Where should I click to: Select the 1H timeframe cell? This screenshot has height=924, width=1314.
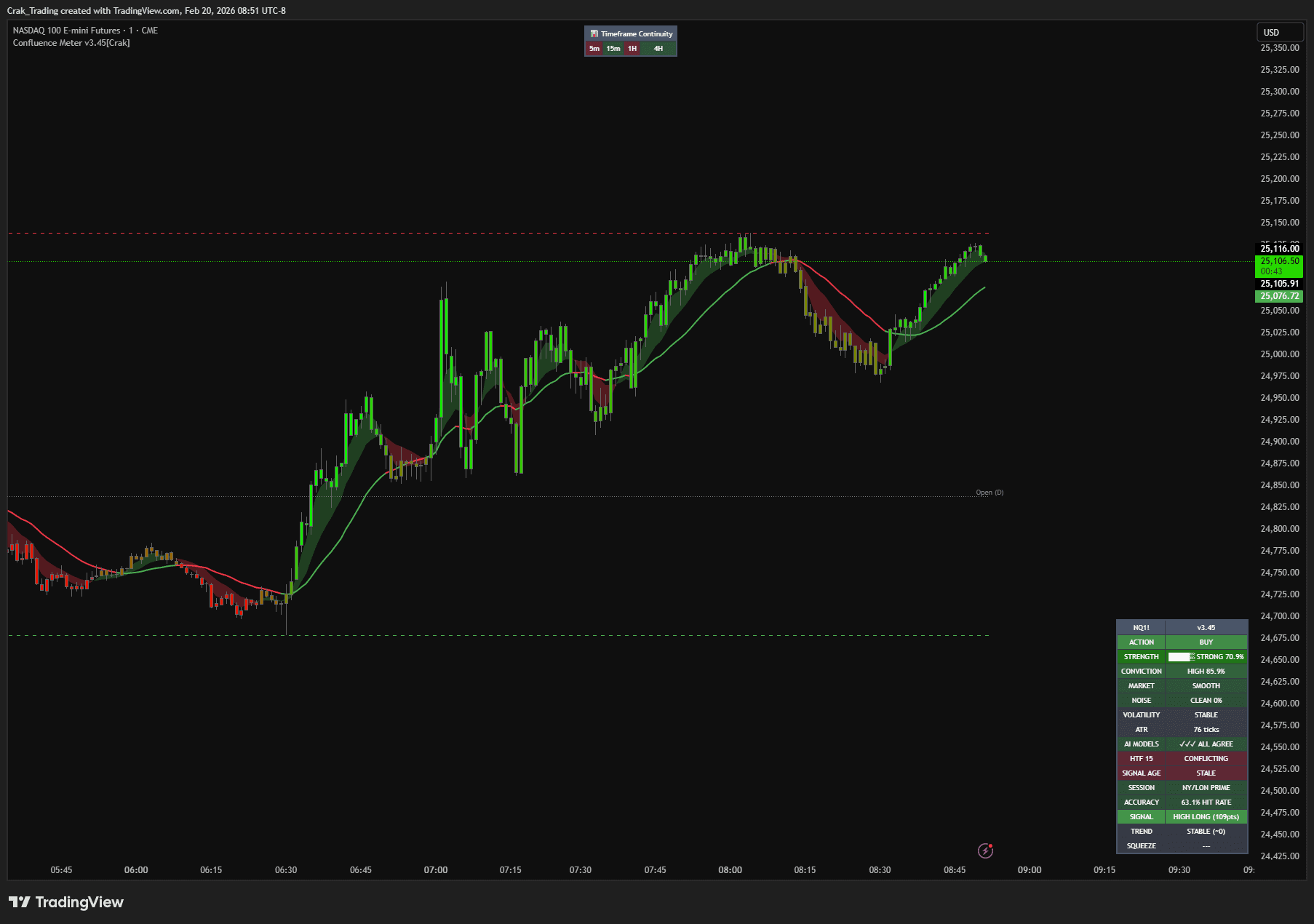pyautogui.click(x=632, y=49)
